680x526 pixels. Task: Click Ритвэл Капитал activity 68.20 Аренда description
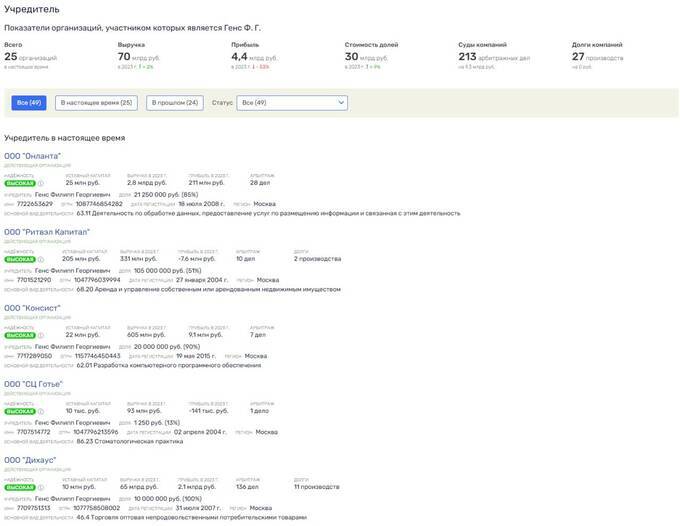(209, 289)
